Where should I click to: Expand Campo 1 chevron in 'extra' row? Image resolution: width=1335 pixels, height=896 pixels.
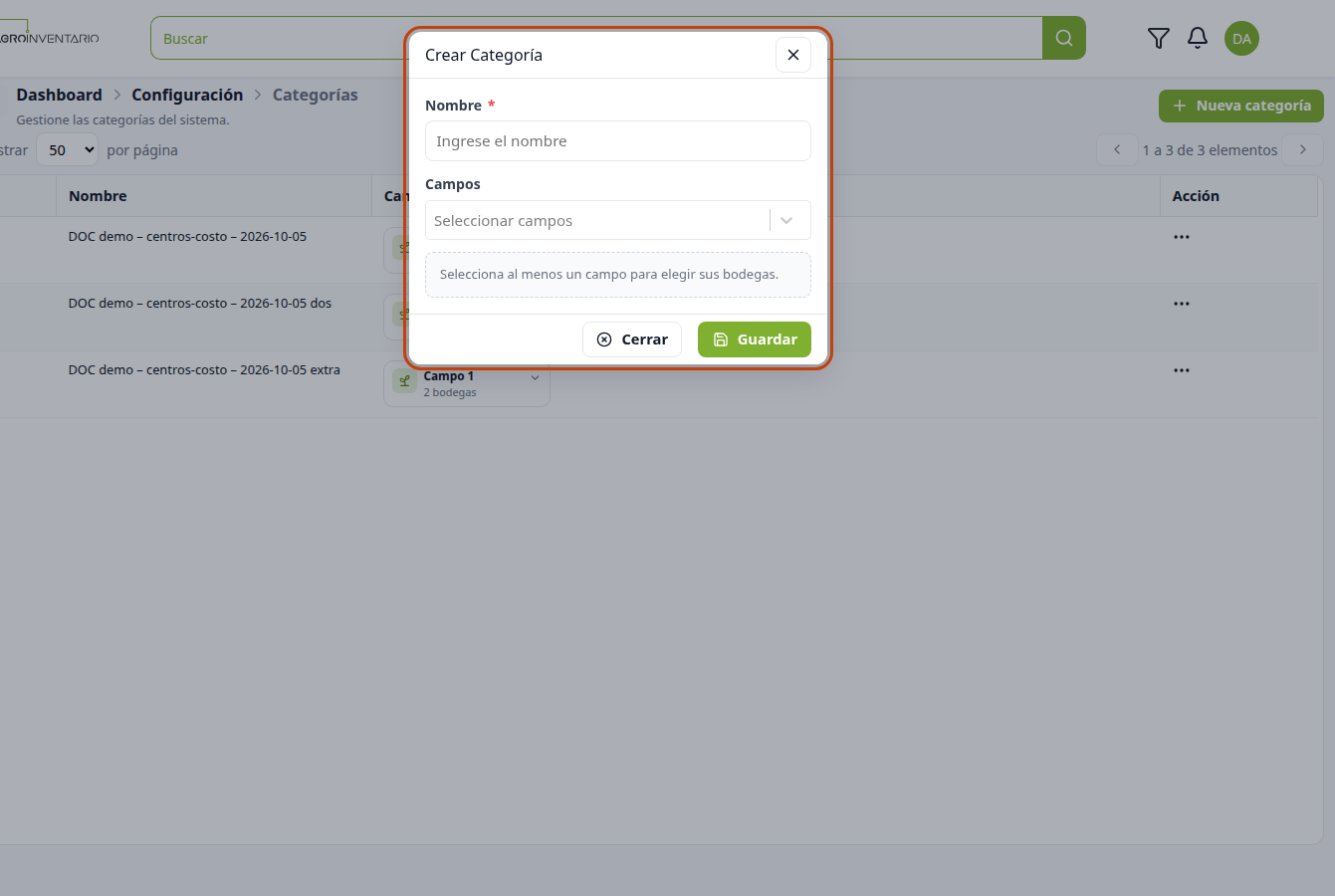[x=535, y=377]
